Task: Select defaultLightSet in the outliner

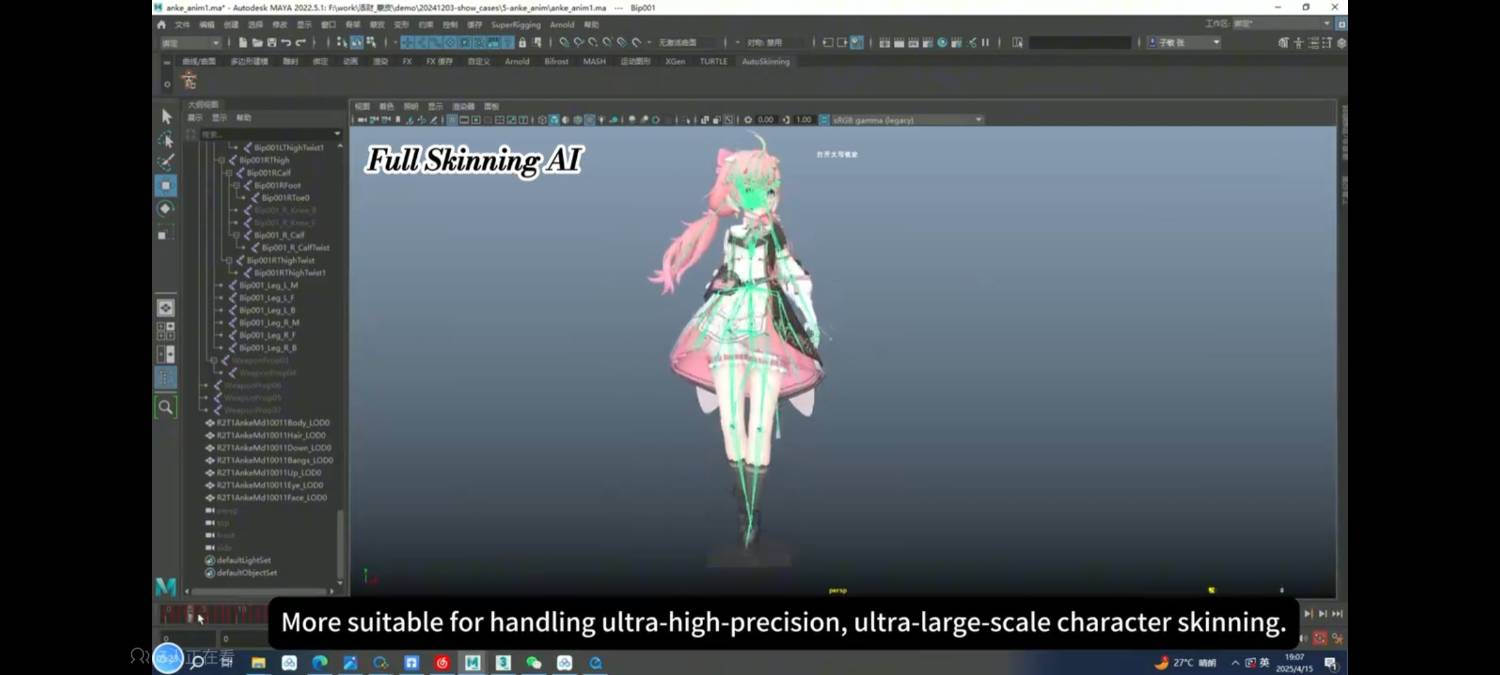Action: [243, 560]
